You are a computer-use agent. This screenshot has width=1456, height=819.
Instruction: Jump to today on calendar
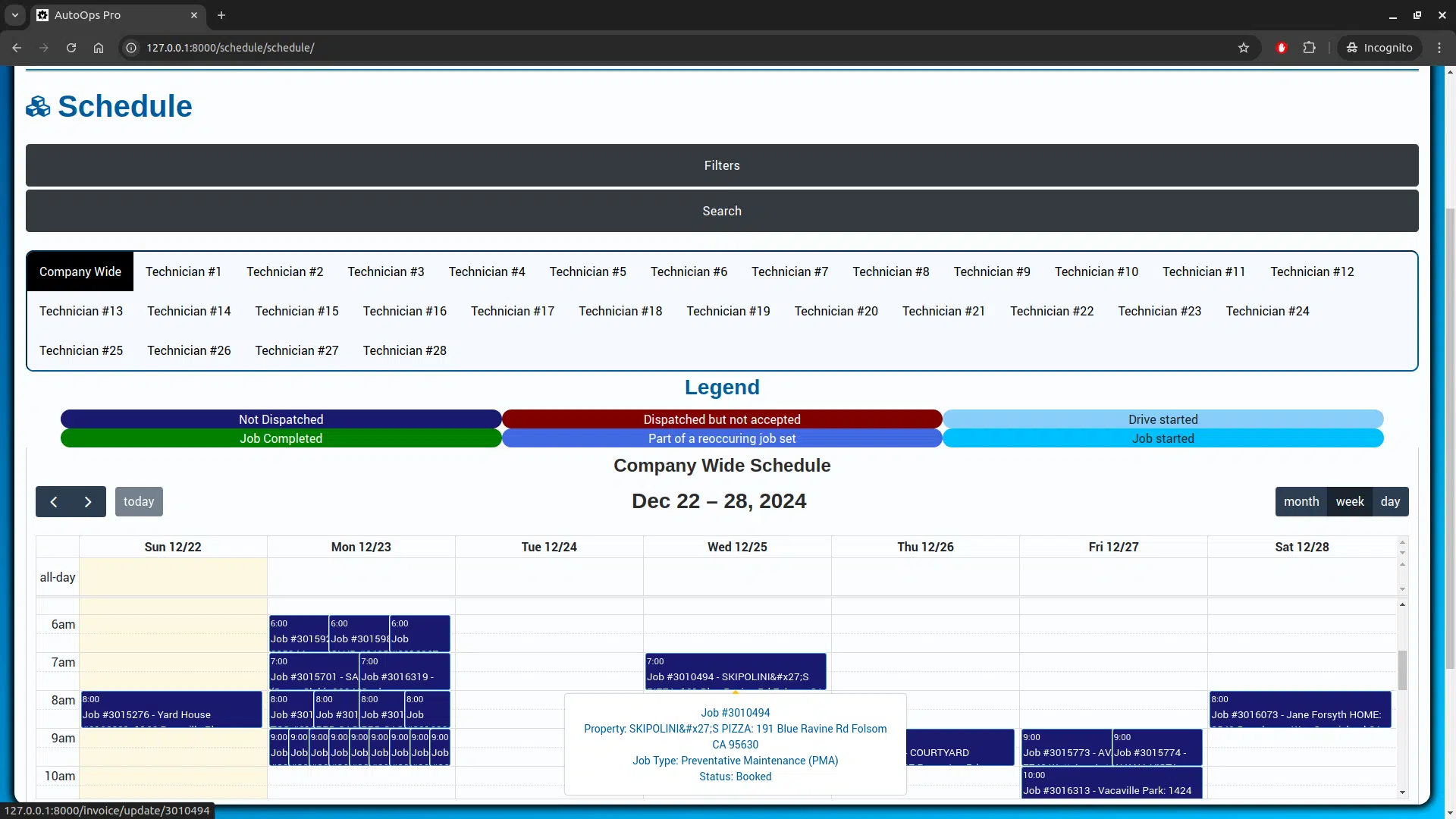tap(139, 502)
